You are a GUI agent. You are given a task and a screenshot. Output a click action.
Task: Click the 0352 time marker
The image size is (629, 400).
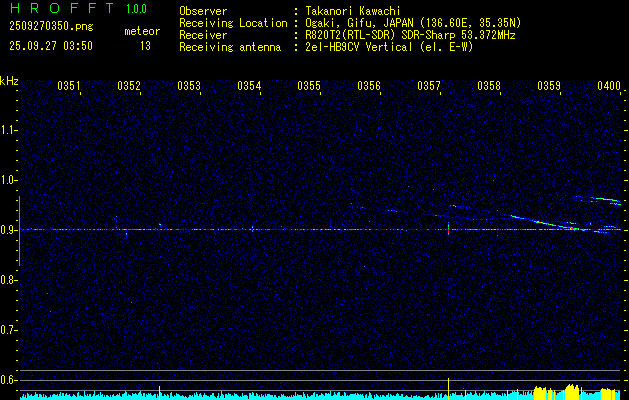point(129,86)
